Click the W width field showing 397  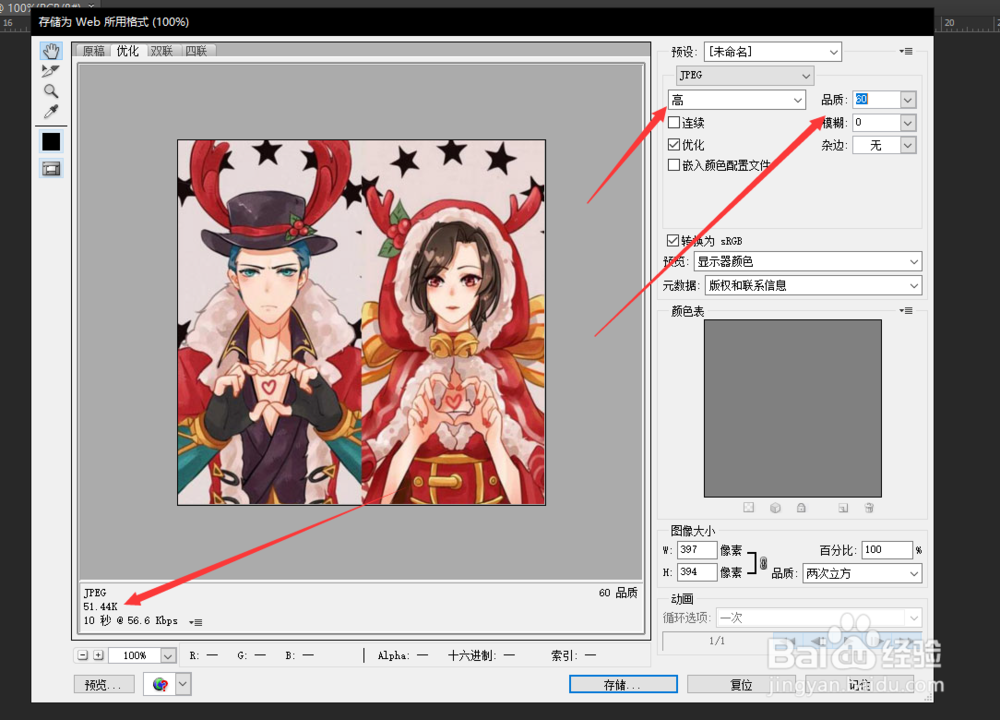(697, 550)
